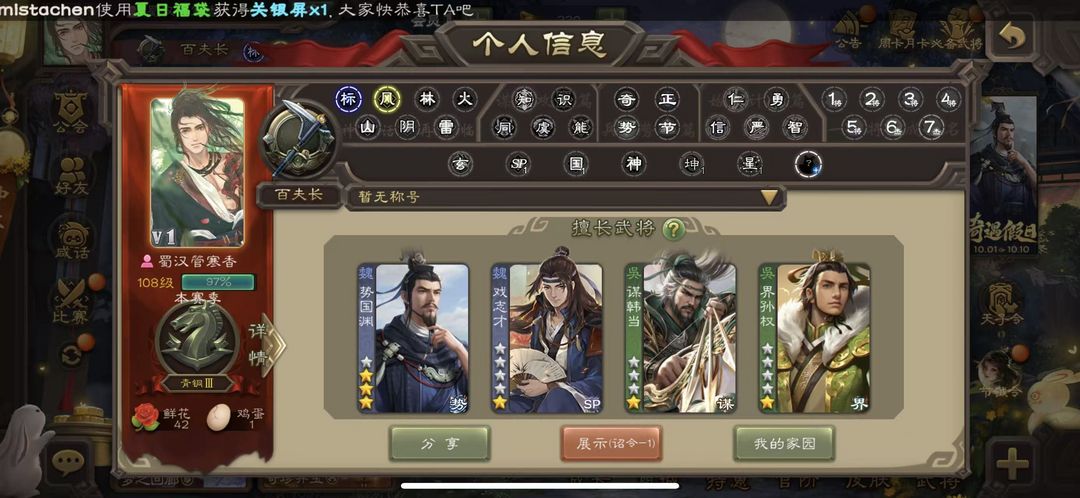Expand the 详情 details arrow

(x=266, y=346)
